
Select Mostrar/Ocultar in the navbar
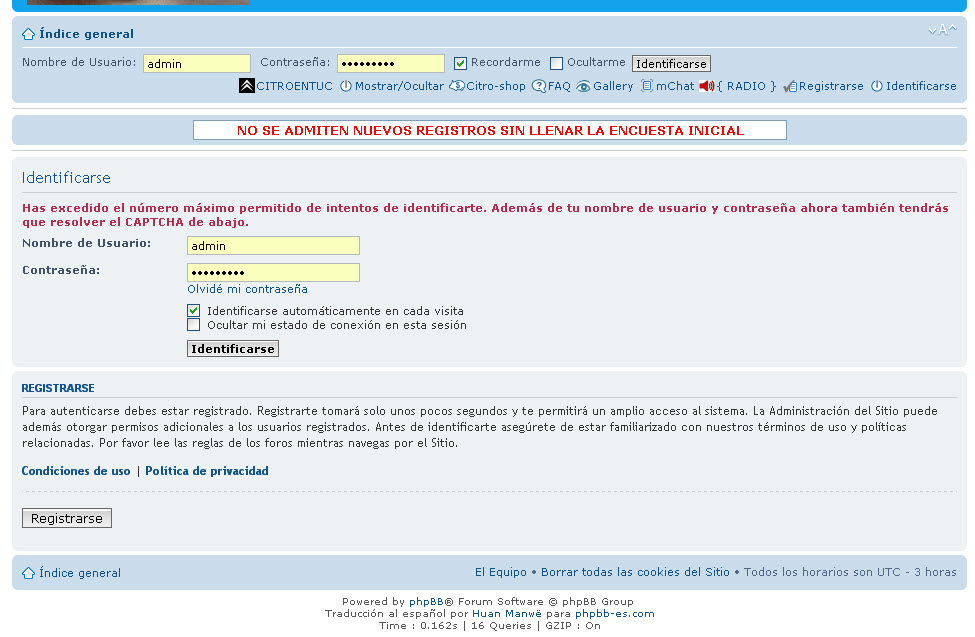[399, 86]
